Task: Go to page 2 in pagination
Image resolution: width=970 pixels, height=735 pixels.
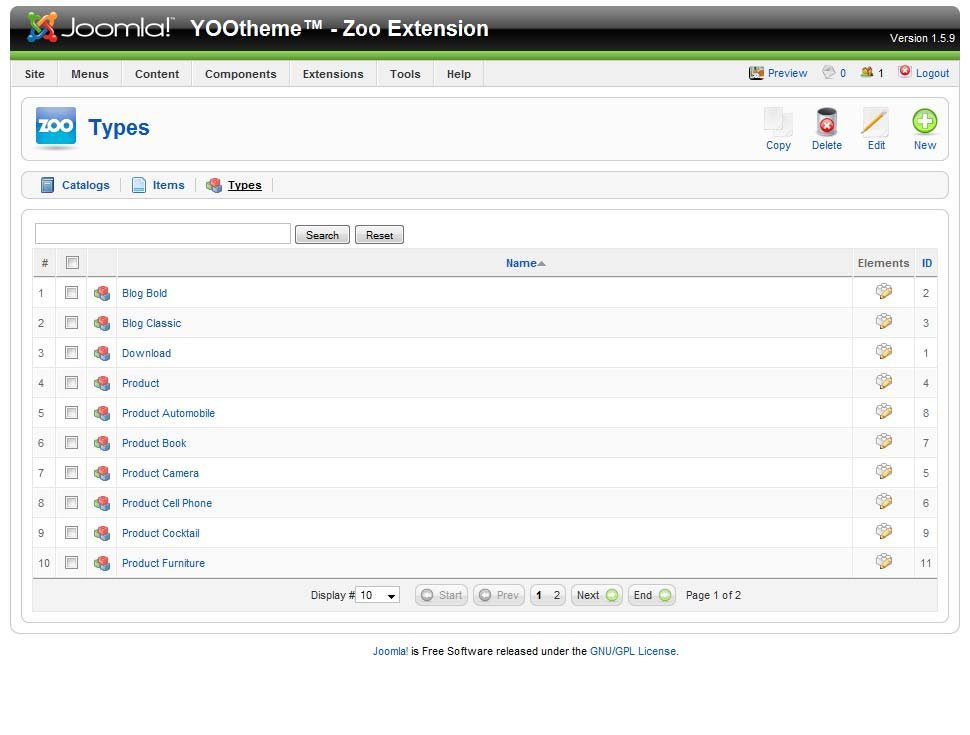Action: [x=557, y=595]
